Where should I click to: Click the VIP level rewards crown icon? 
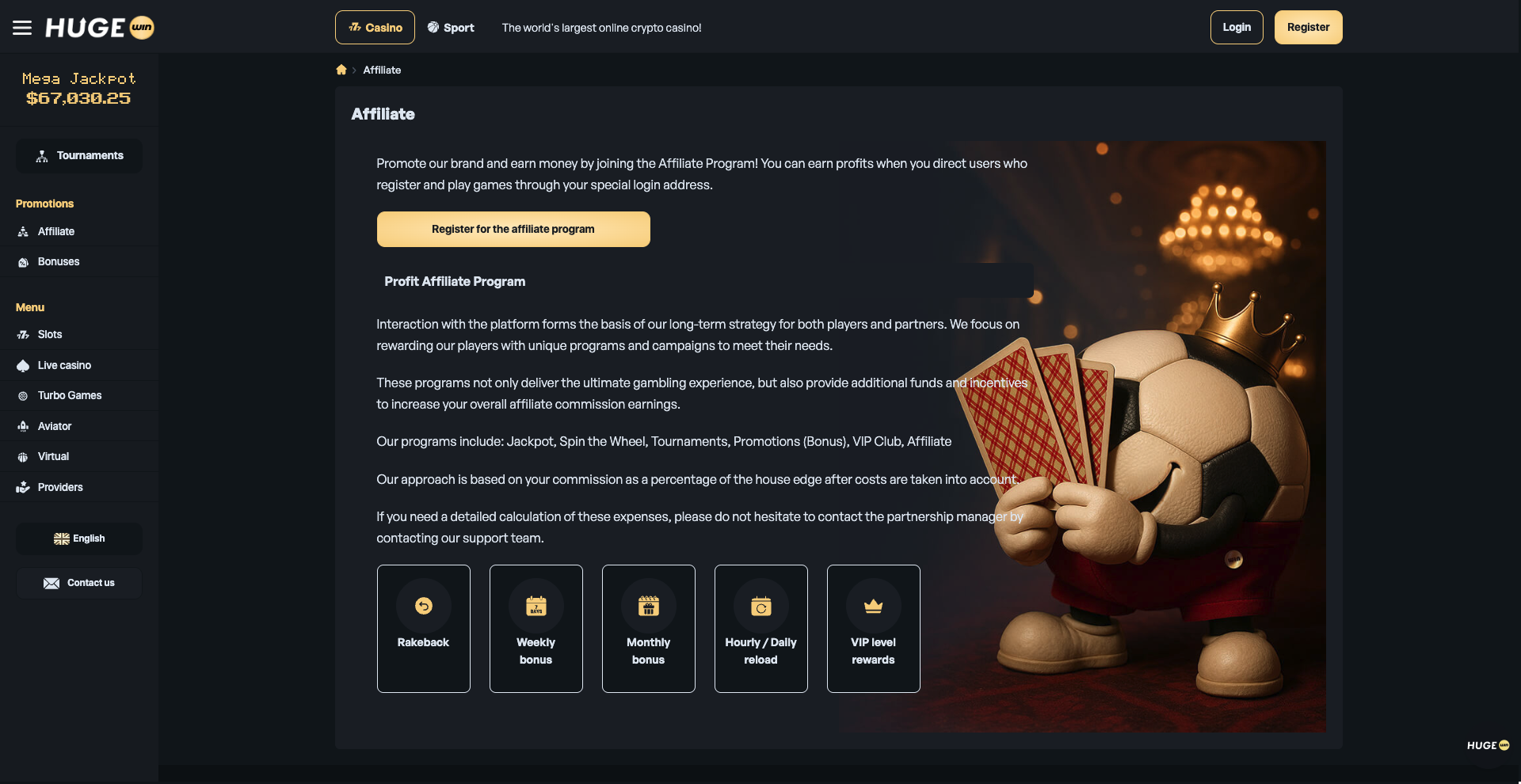coord(874,606)
